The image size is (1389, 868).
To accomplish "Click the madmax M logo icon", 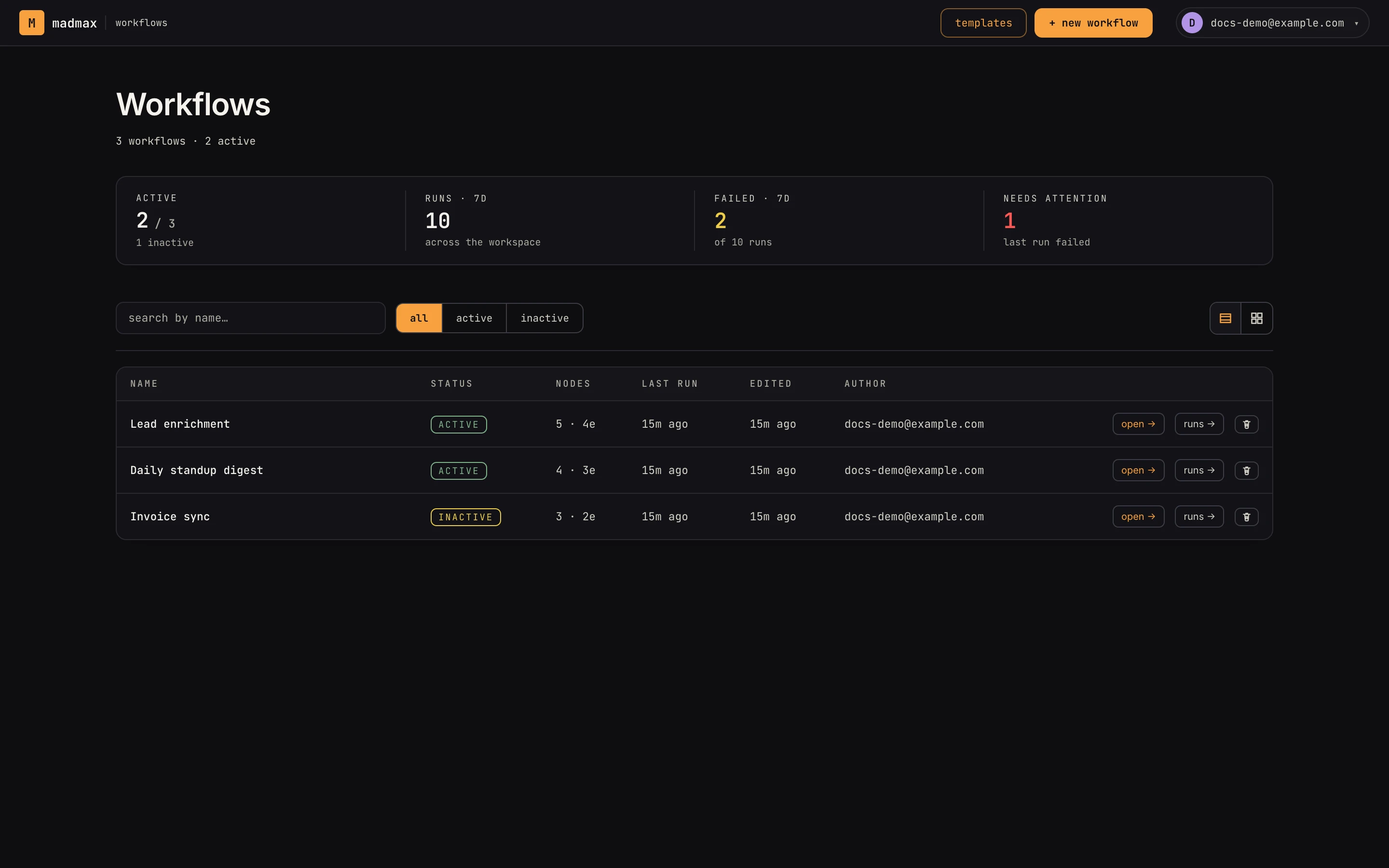I will 31,23.
